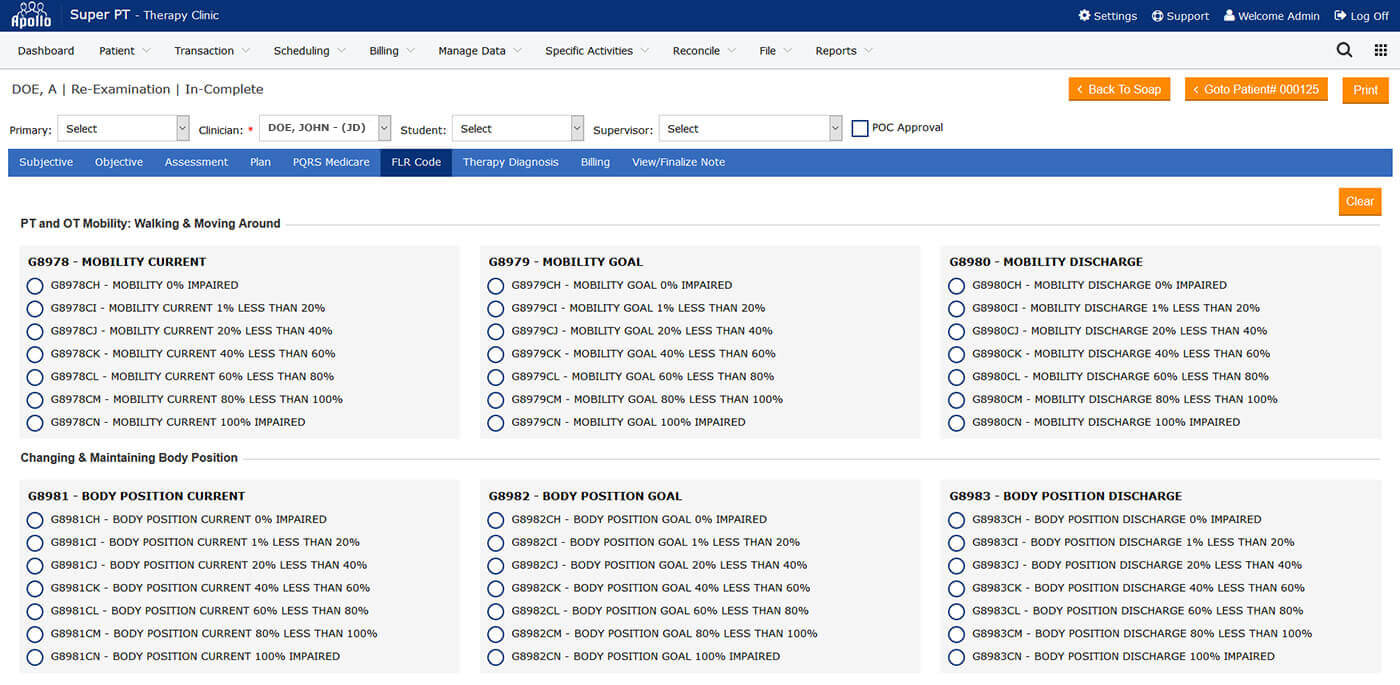Screen dimensions: 1400x685
Task: Click the Welcome Admin user icon
Action: 1228,16
